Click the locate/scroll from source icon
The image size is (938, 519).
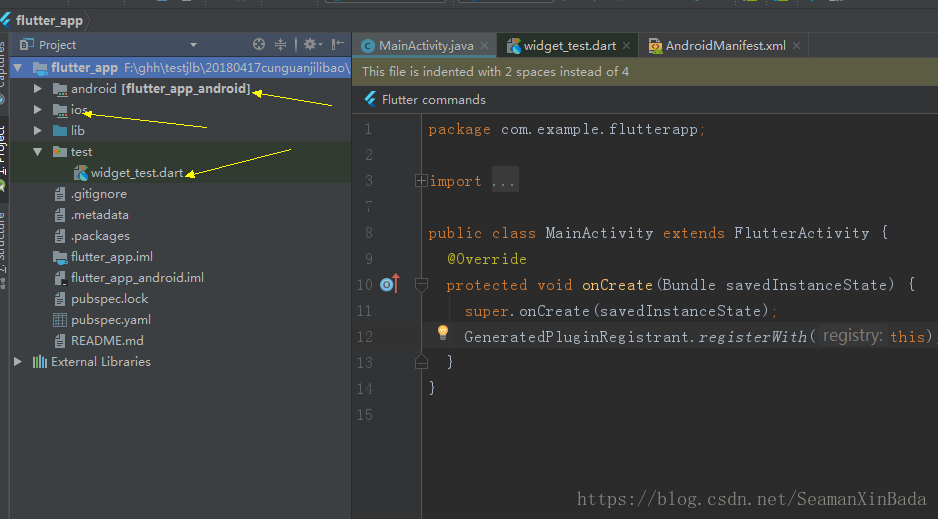click(x=258, y=44)
